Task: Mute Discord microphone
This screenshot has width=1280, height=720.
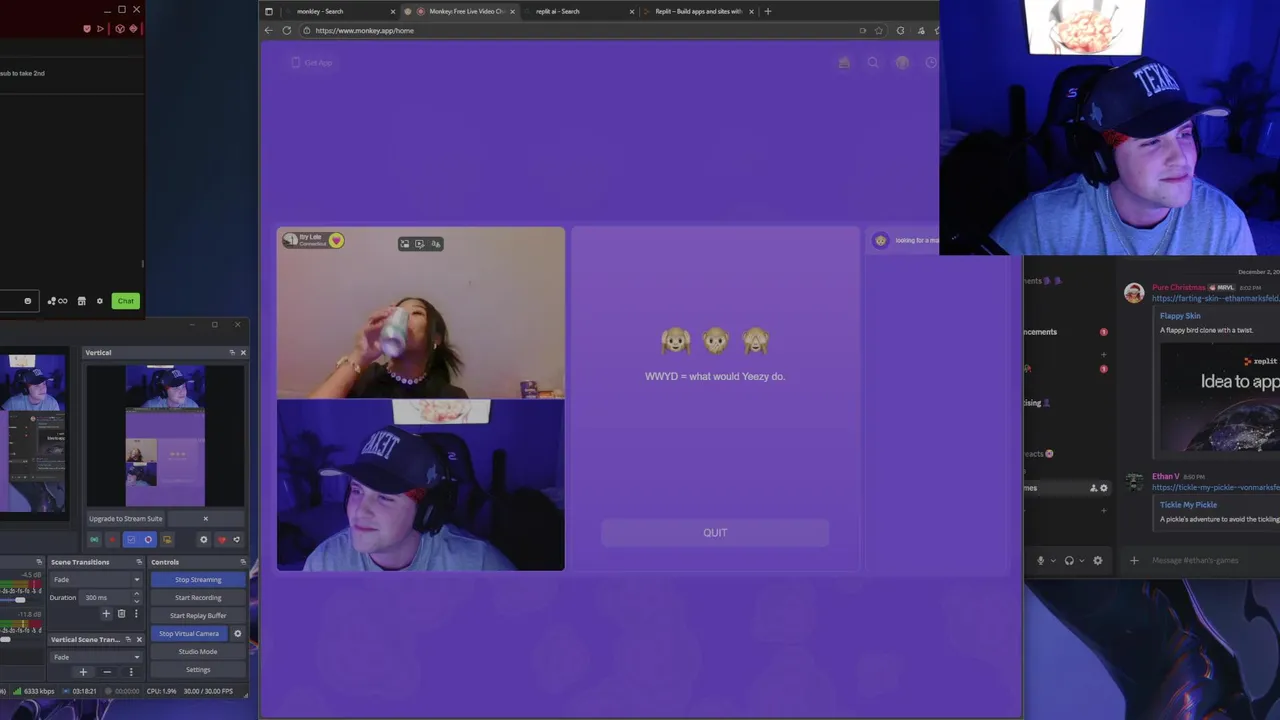Action: tap(1040, 560)
